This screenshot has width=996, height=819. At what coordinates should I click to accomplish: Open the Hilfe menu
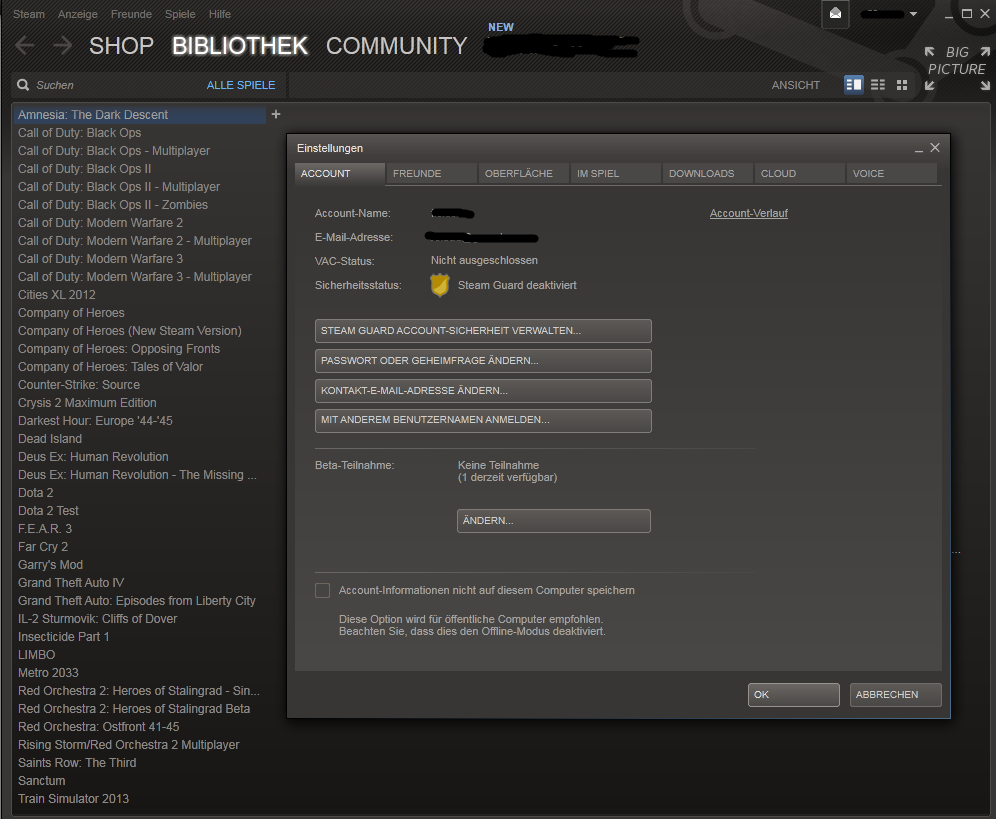coord(220,14)
